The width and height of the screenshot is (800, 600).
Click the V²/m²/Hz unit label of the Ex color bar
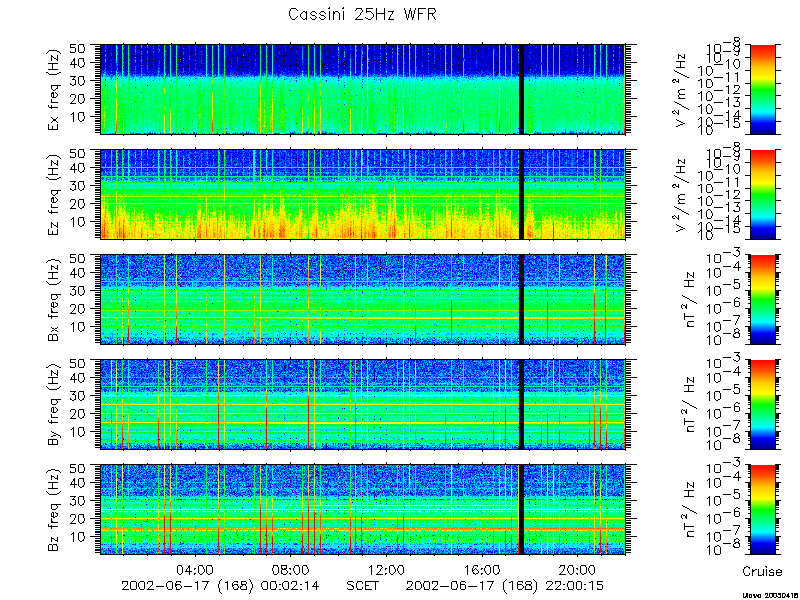click(682, 89)
